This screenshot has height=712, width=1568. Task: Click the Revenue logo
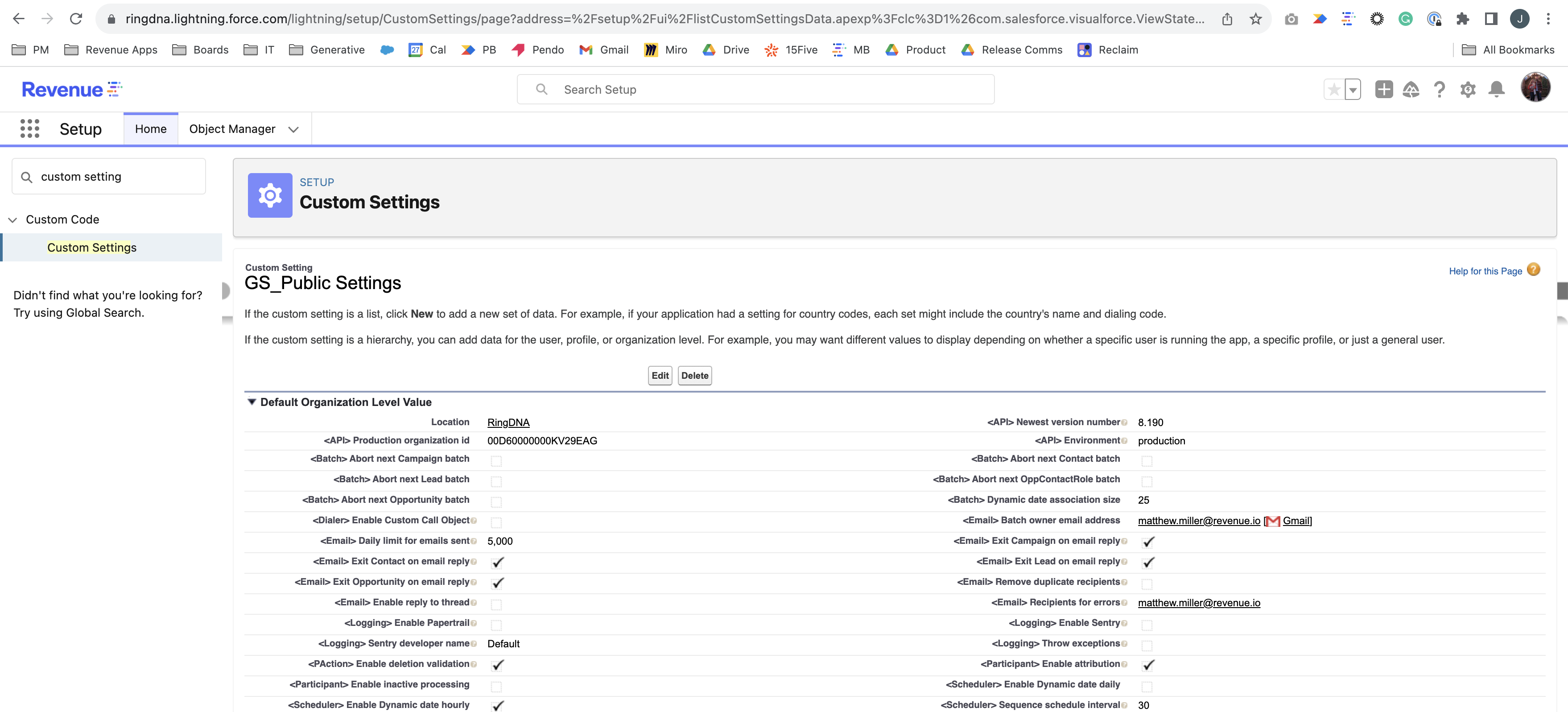pos(72,90)
